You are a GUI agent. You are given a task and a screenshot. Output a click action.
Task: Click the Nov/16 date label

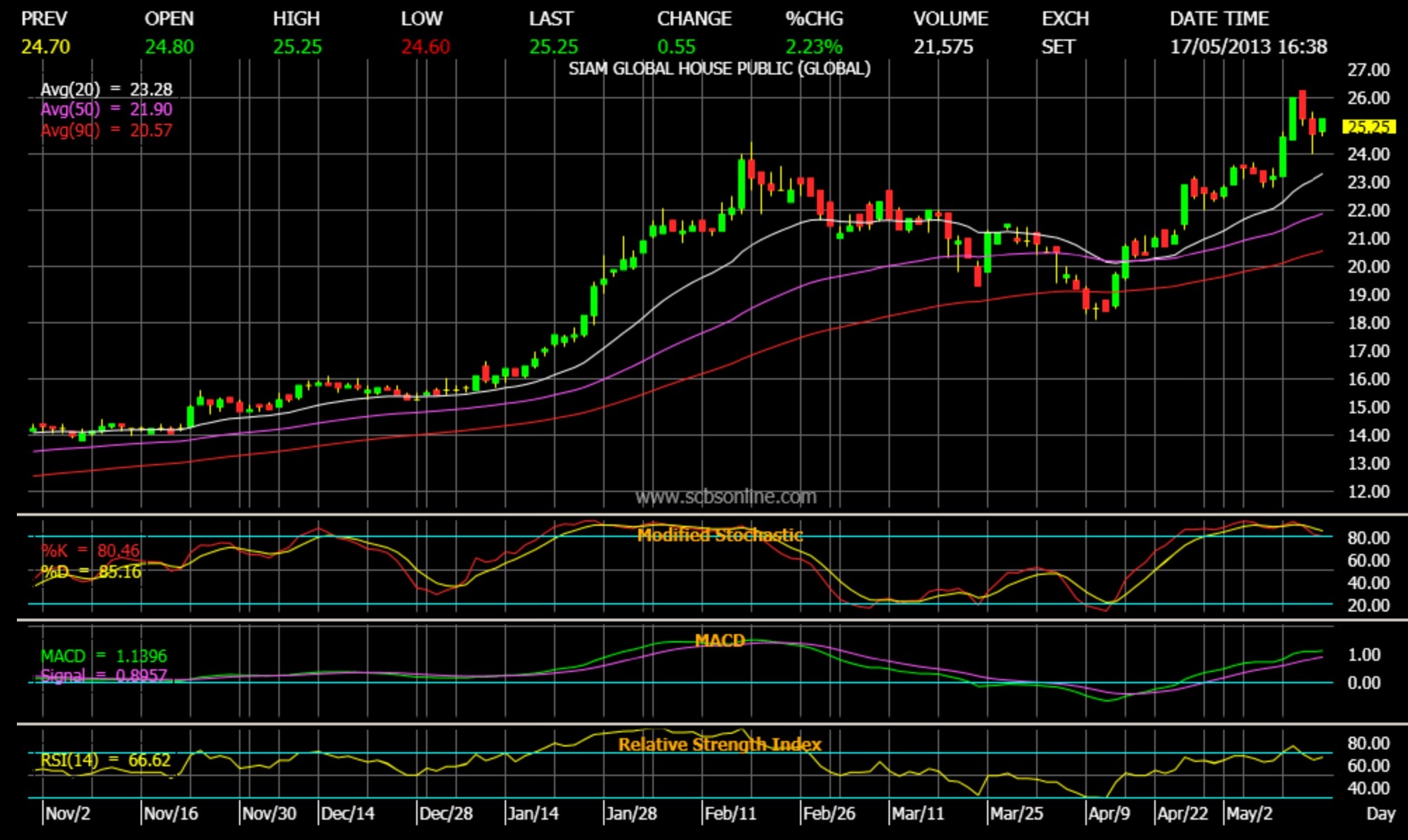coord(171,814)
